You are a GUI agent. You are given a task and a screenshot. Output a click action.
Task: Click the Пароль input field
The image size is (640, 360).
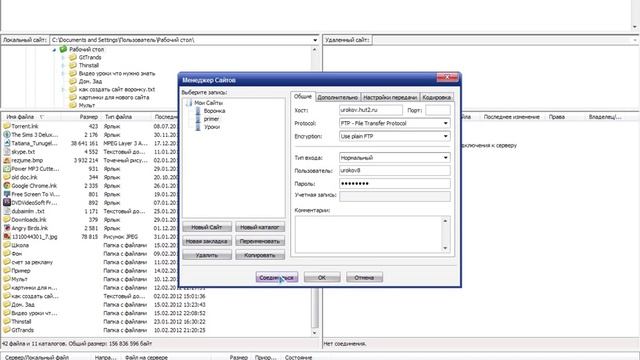[395, 184]
